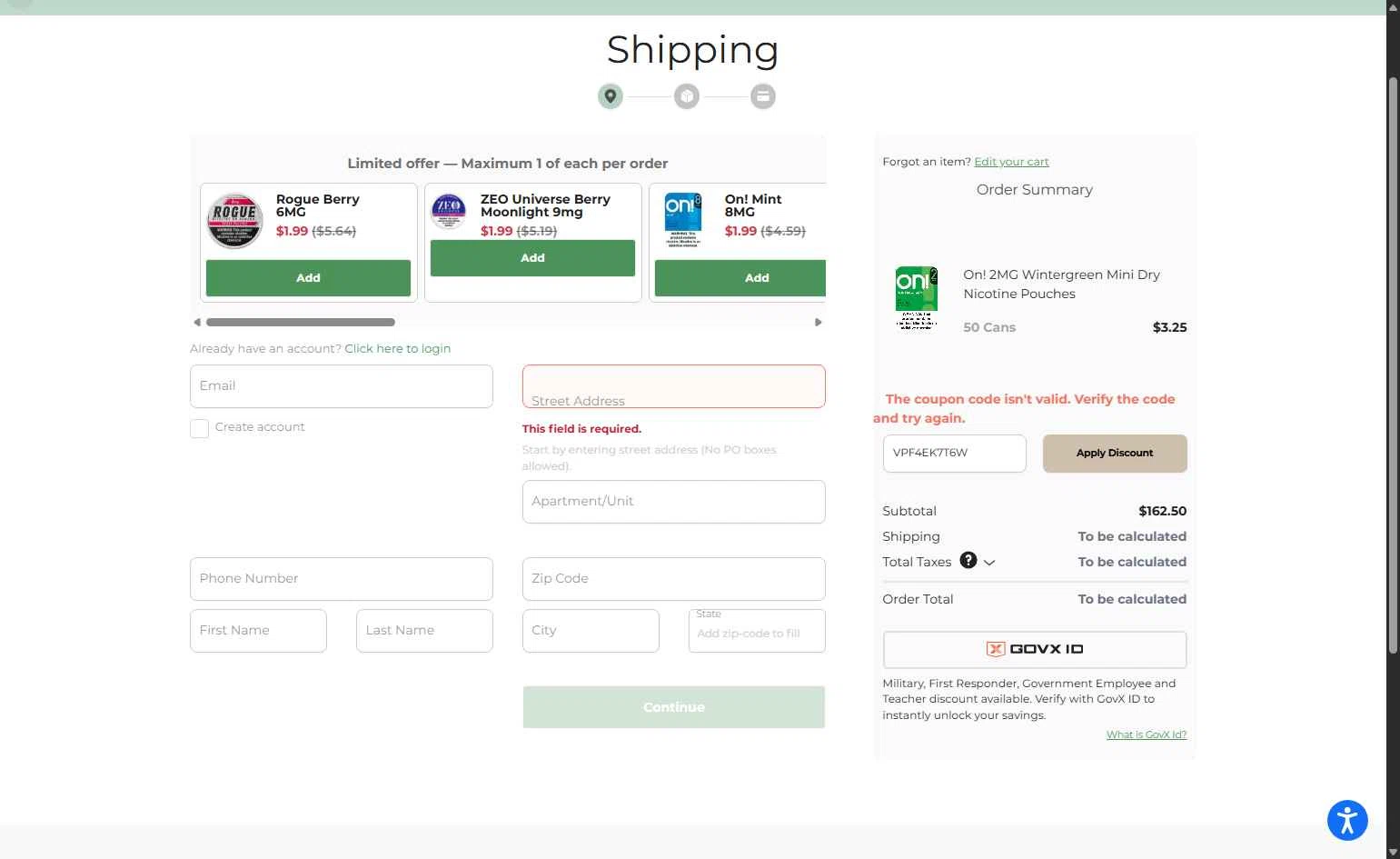The image size is (1400, 859).
Task: Click the Continue button
Action: (x=674, y=707)
